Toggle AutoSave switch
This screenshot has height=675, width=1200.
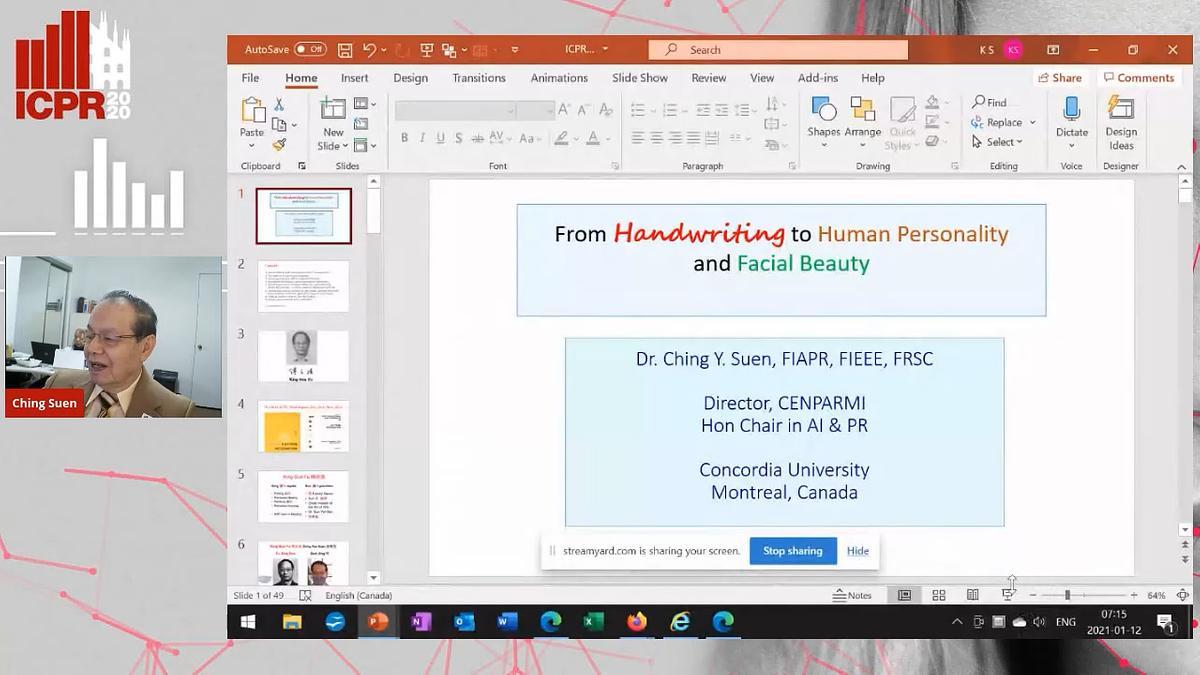tap(310, 49)
